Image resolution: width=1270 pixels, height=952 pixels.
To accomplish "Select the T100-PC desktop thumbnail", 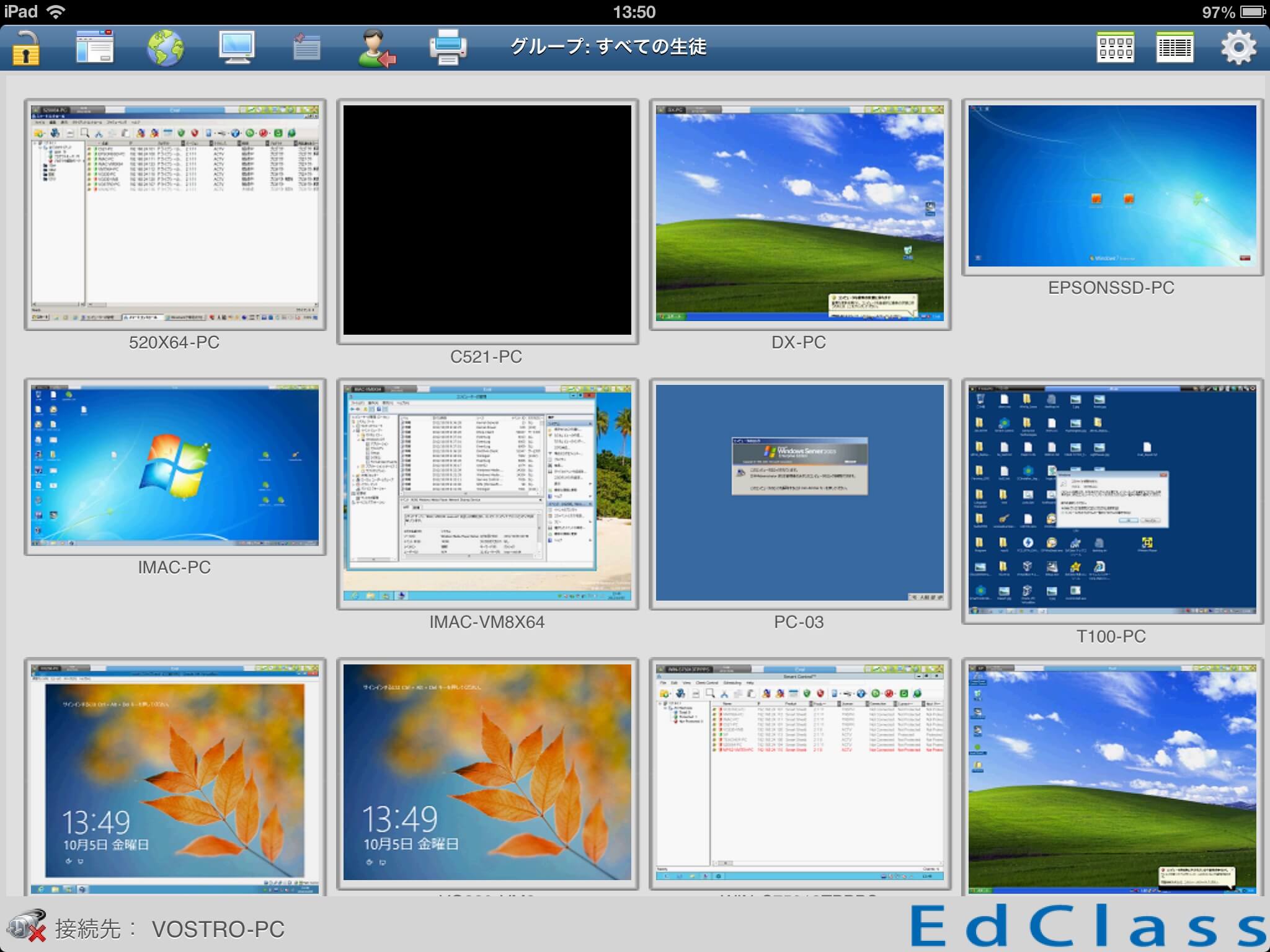I will click(1112, 500).
